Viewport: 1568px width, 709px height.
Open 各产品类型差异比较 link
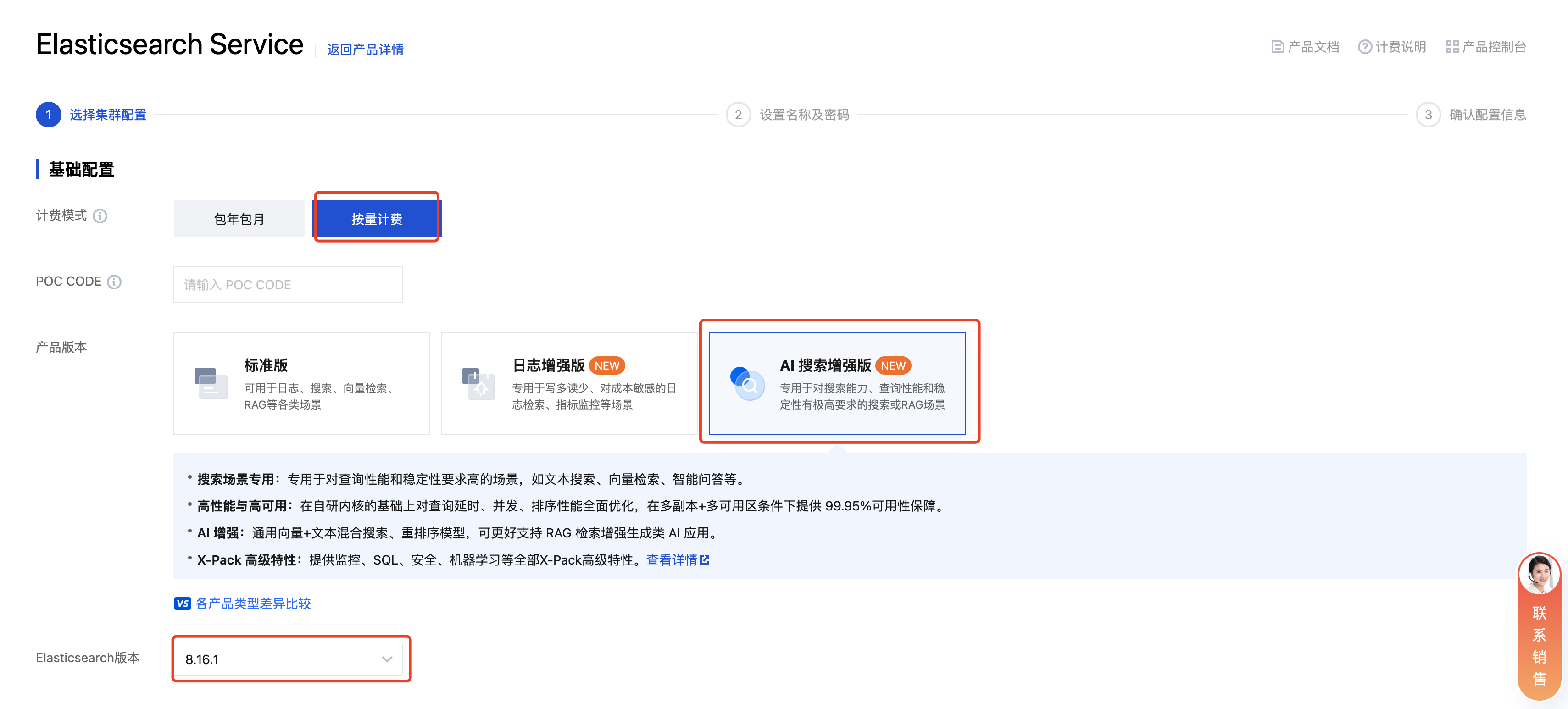pos(253,604)
